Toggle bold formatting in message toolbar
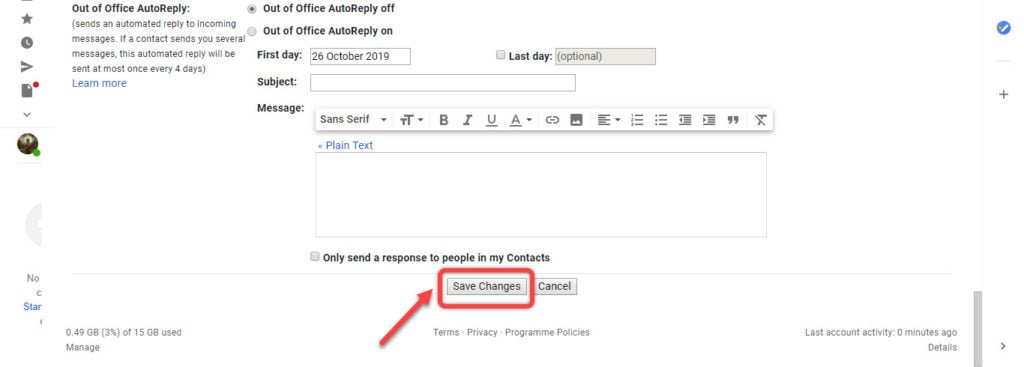Viewport: 1024px width, 367px height. (x=443, y=120)
